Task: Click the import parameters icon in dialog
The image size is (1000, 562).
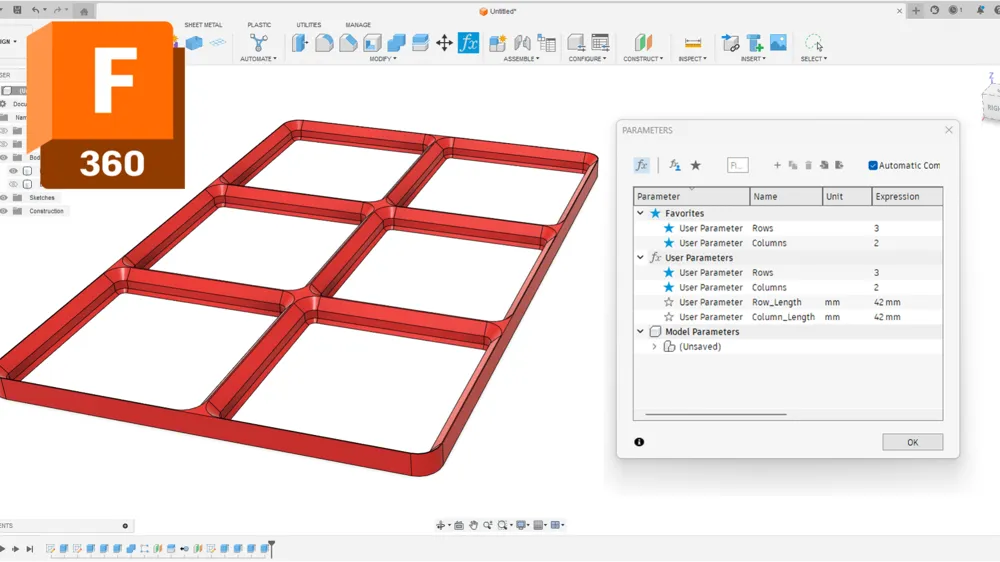Action: click(824, 165)
